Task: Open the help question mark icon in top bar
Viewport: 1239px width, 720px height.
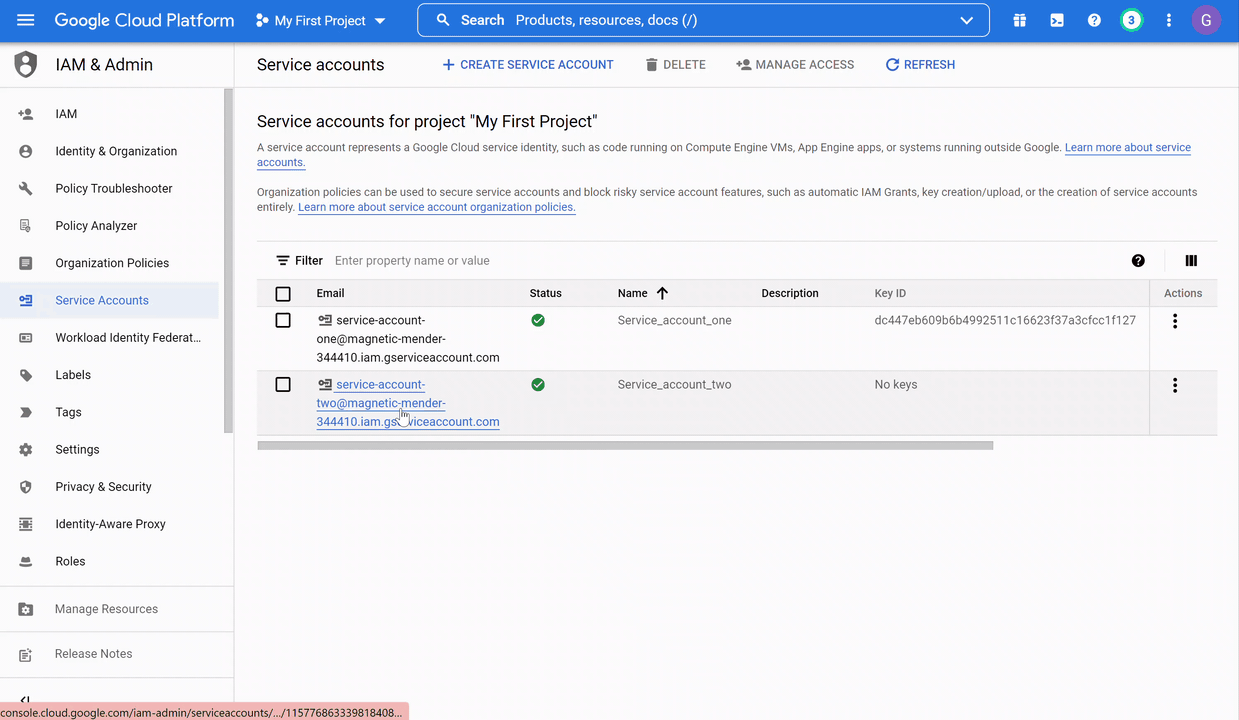Action: 1094,20
